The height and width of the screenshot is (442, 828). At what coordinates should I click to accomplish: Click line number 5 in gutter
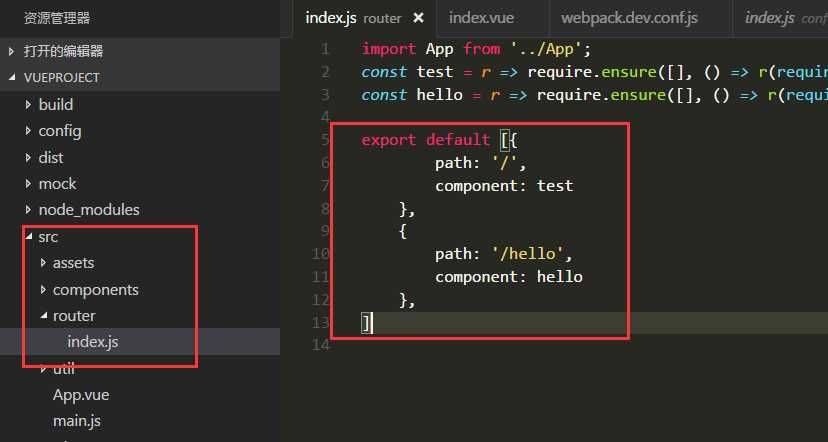click(325, 140)
